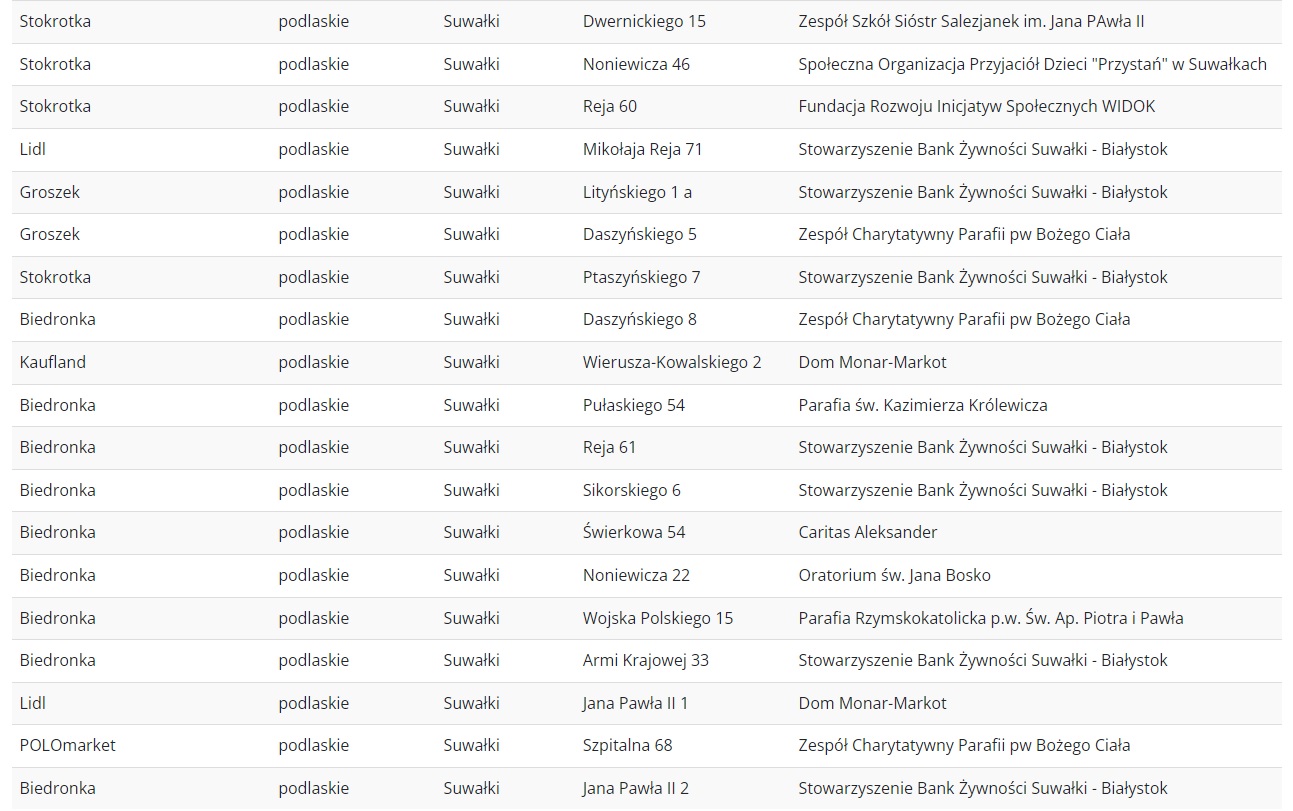
Task: Select the address Ptaszyńskiego 7
Action: pos(642,277)
